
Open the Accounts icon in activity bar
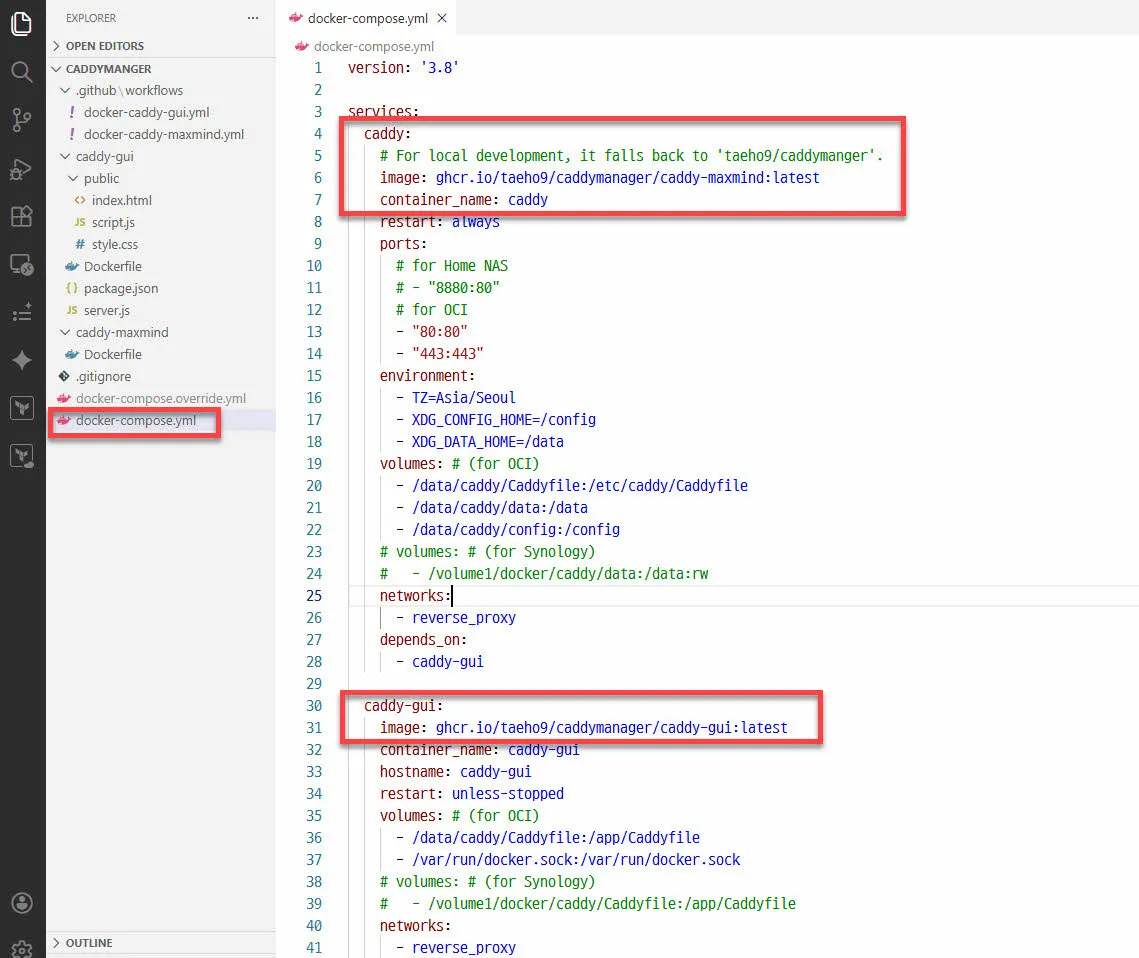click(22, 903)
